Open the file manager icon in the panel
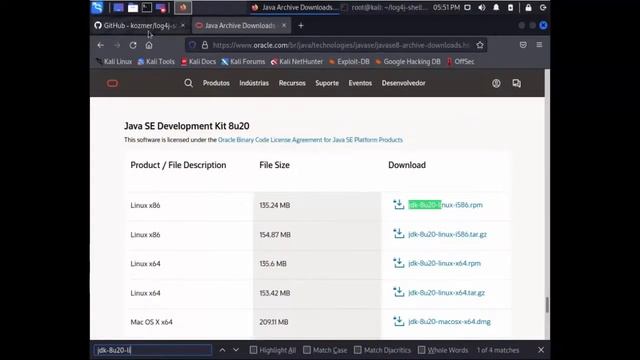This screenshot has height=360, width=640. tap(133, 8)
